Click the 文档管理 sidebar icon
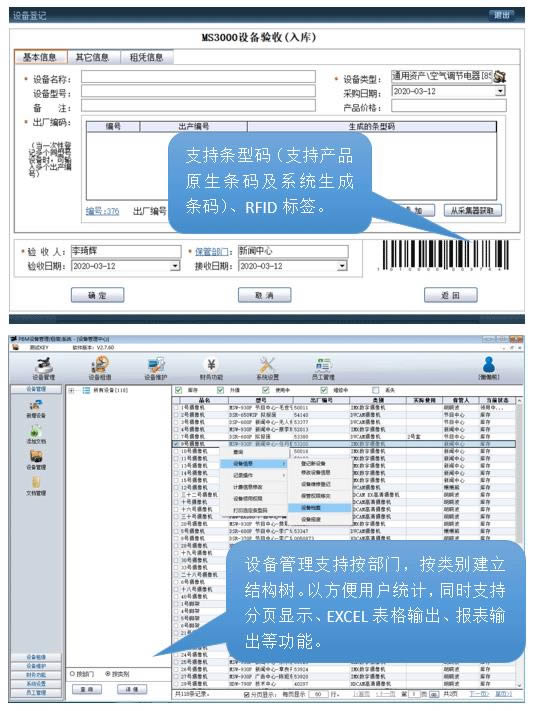Viewport: 534px width, 711px height. click(x=36, y=482)
